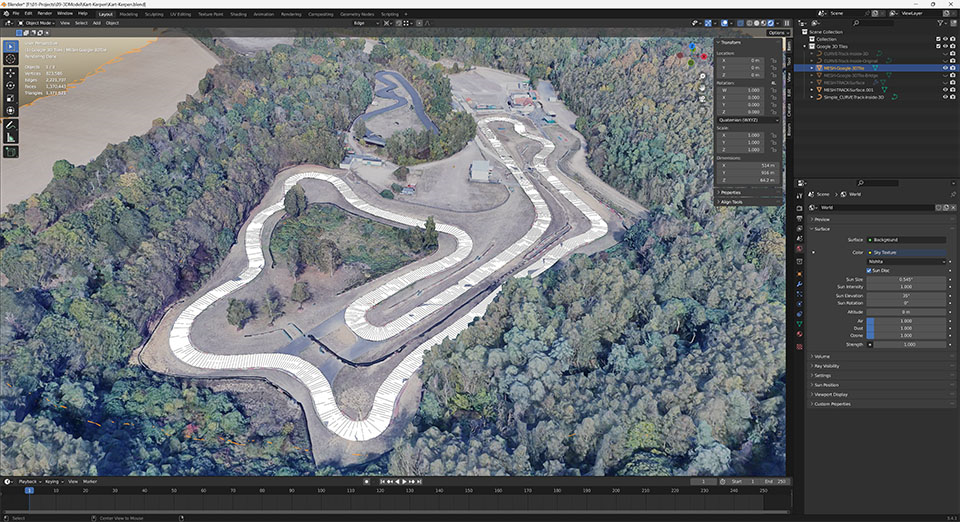The width and height of the screenshot is (960, 522).
Task: Switch to the Geometry Nodes workspace tab
Action: pos(357,14)
